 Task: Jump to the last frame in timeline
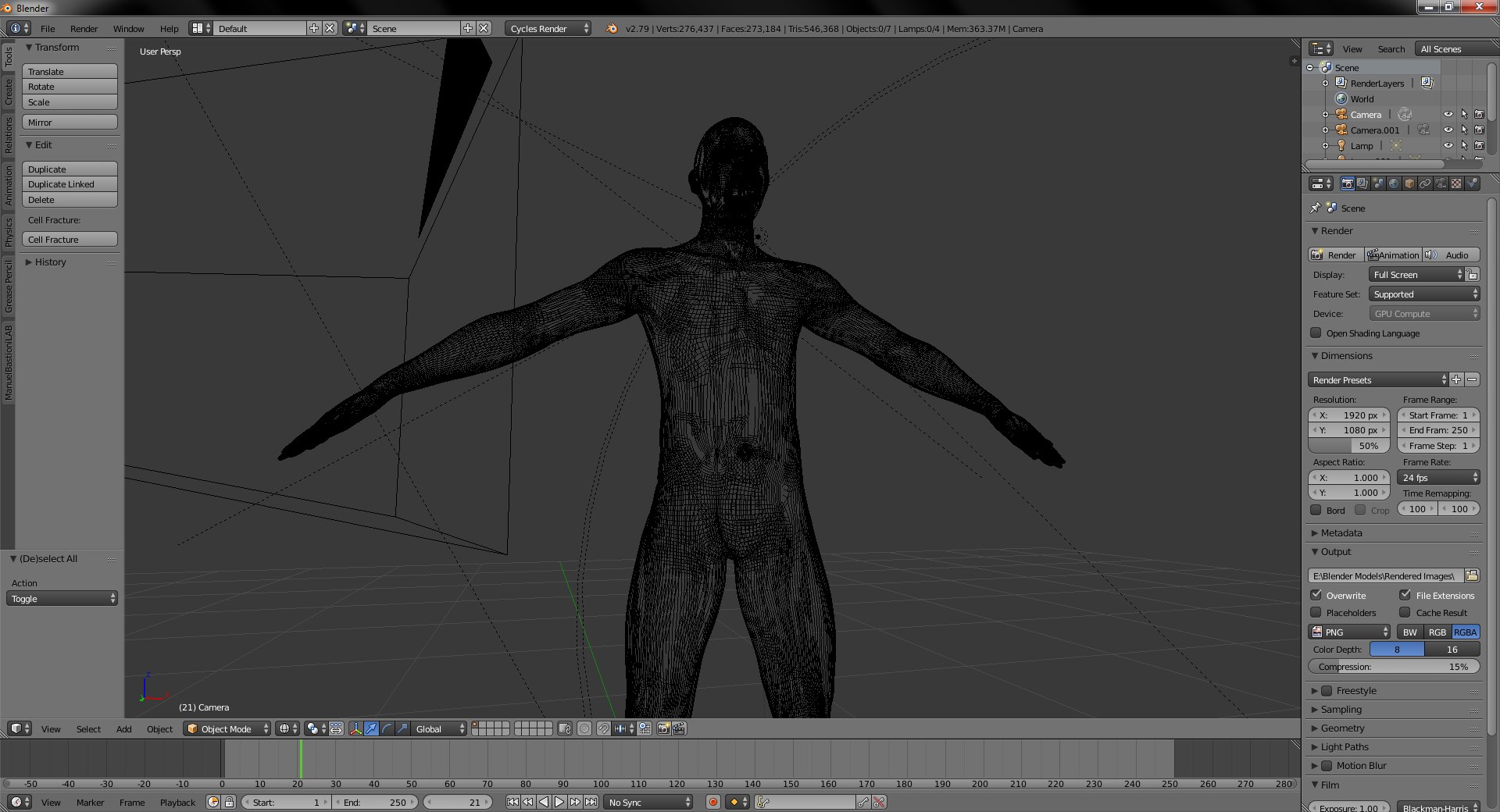tap(591, 802)
